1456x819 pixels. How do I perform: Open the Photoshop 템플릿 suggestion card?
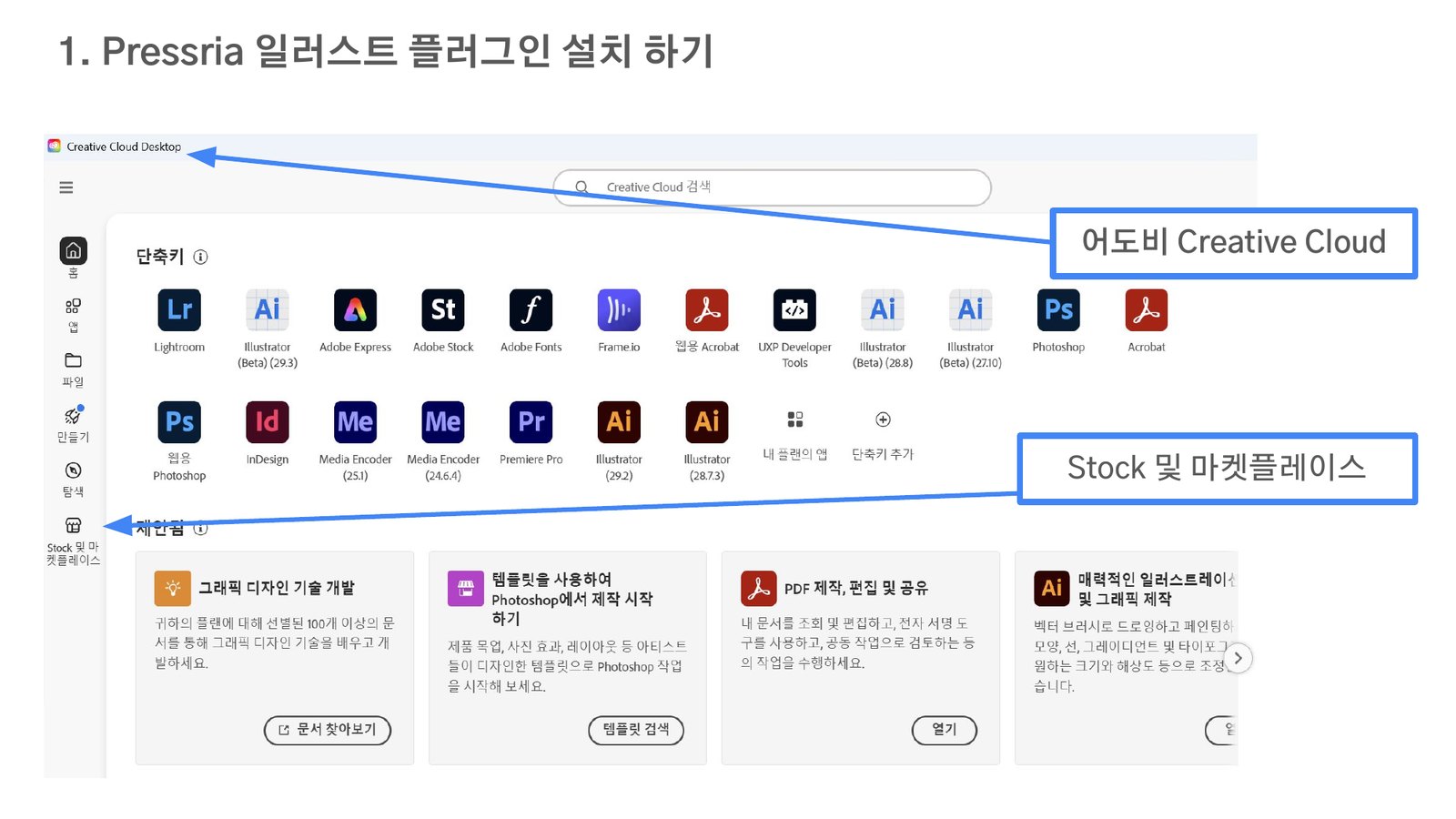[568, 658]
